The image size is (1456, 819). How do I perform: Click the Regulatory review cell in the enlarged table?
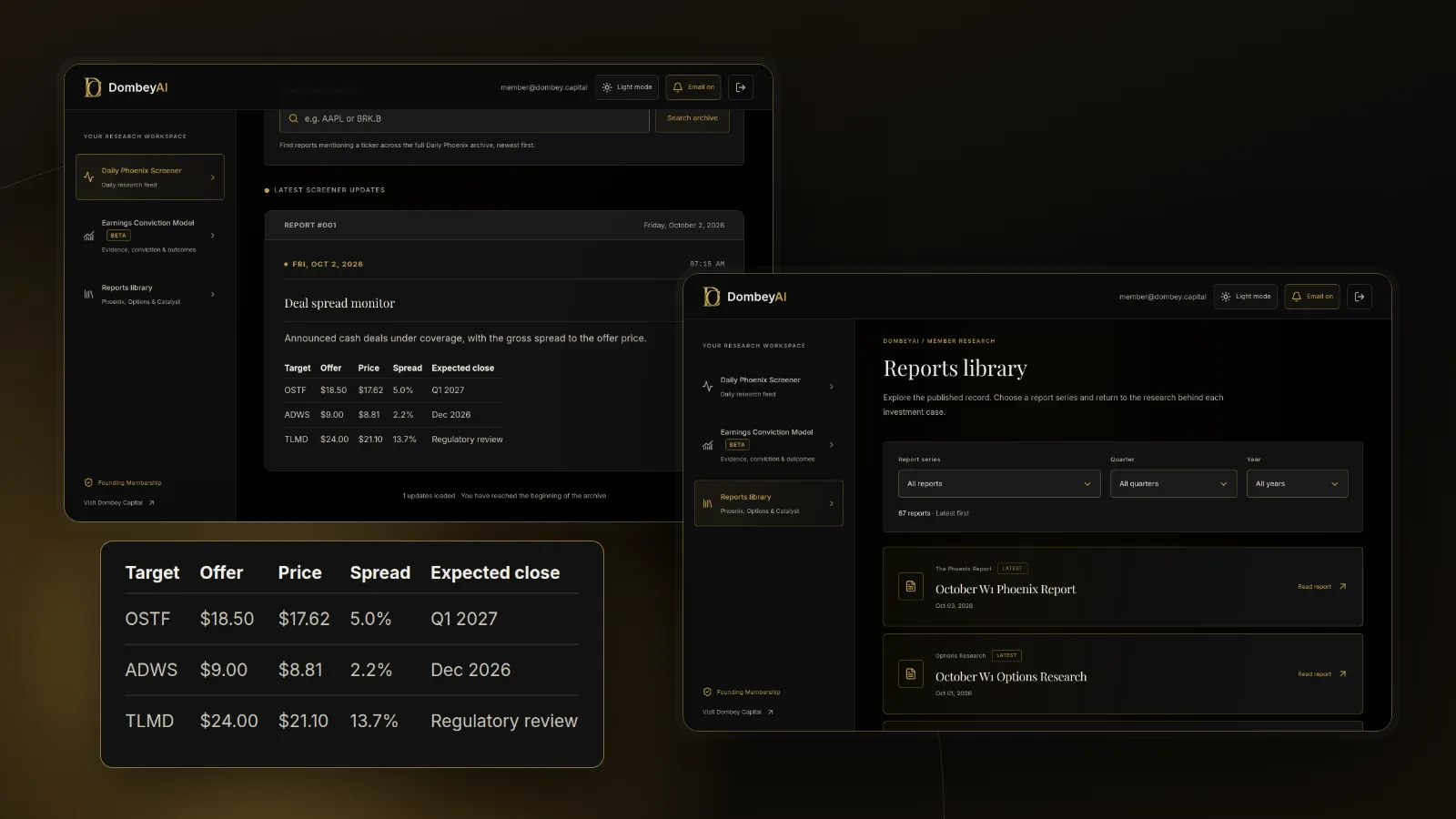coord(504,721)
